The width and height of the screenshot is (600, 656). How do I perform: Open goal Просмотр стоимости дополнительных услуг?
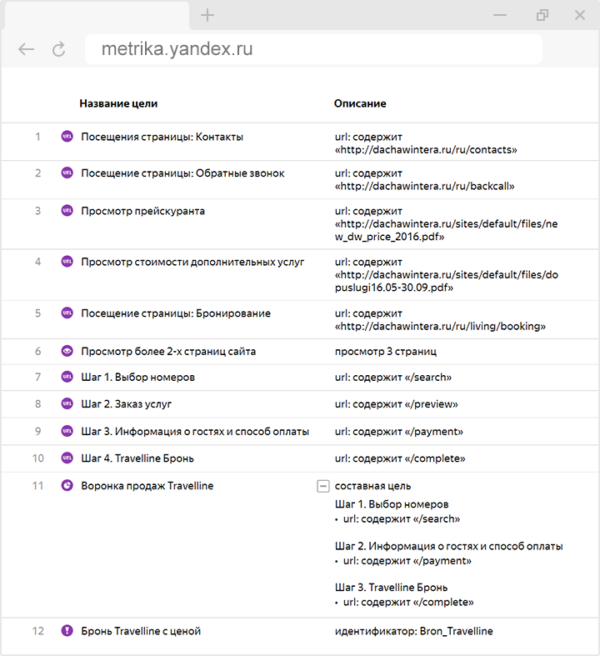coord(192,262)
